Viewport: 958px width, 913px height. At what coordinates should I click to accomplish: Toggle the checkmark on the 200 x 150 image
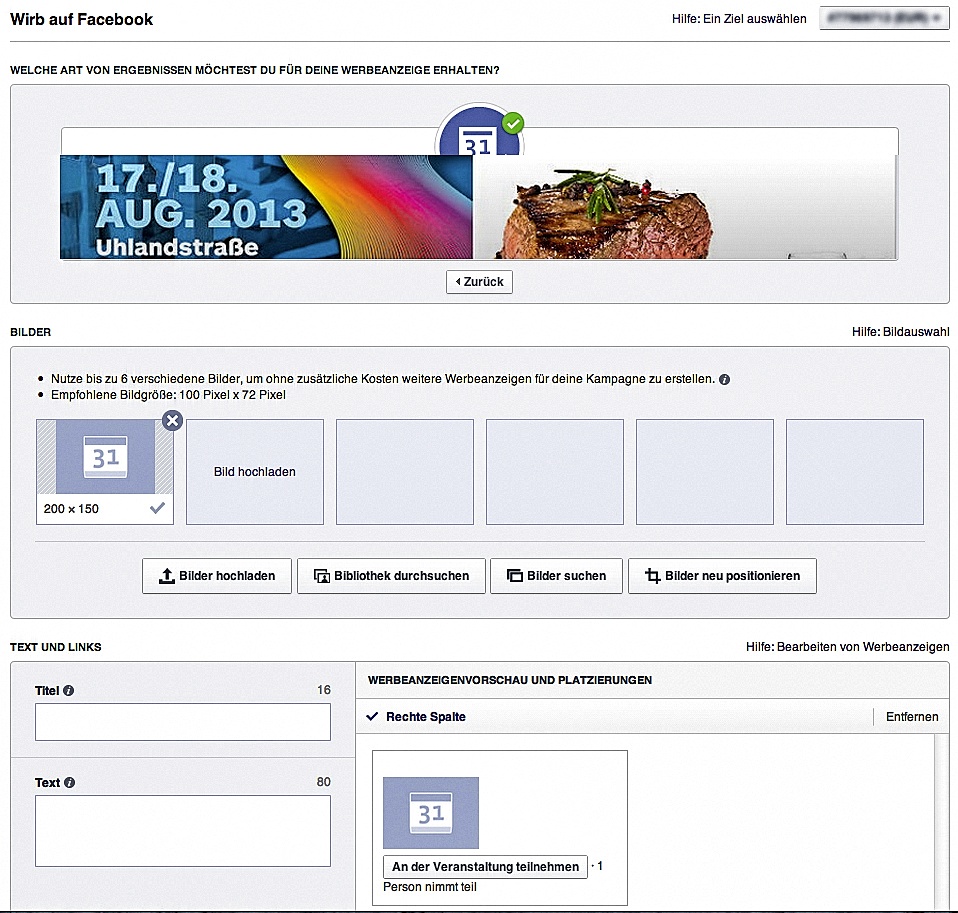click(x=157, y=508)
